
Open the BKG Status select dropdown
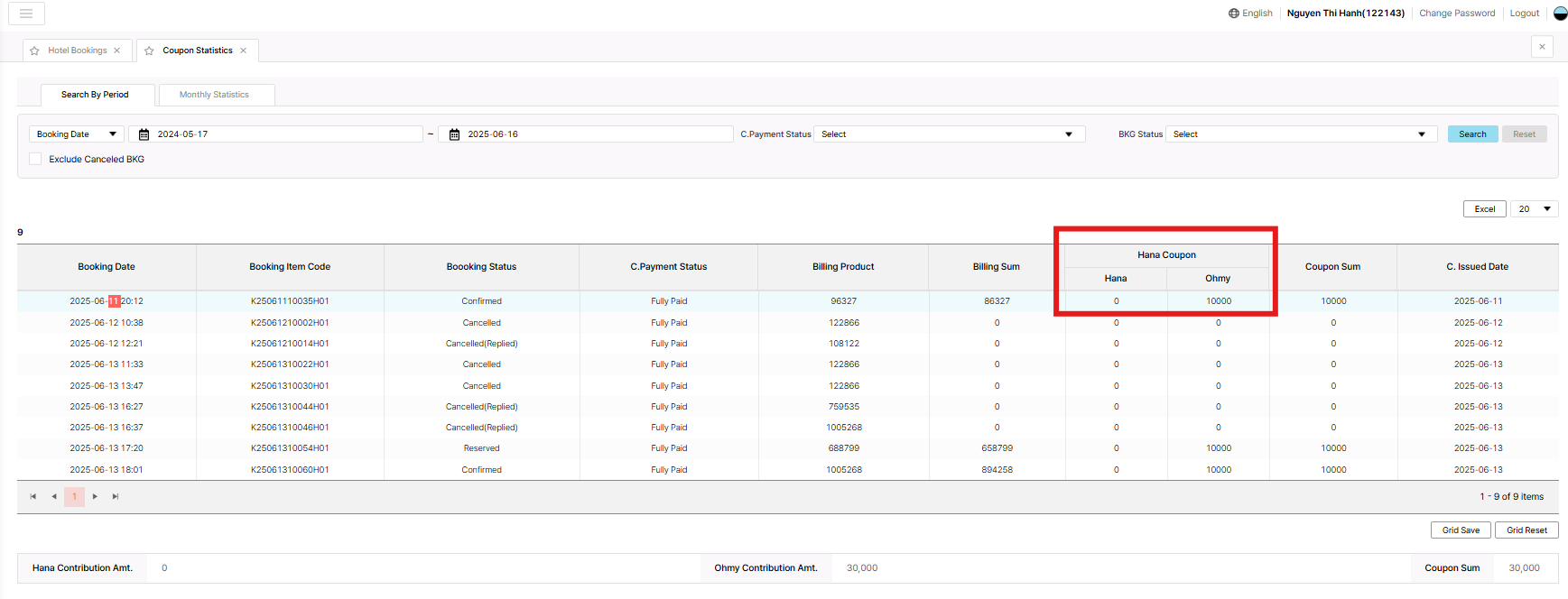tap(1300, 134)
